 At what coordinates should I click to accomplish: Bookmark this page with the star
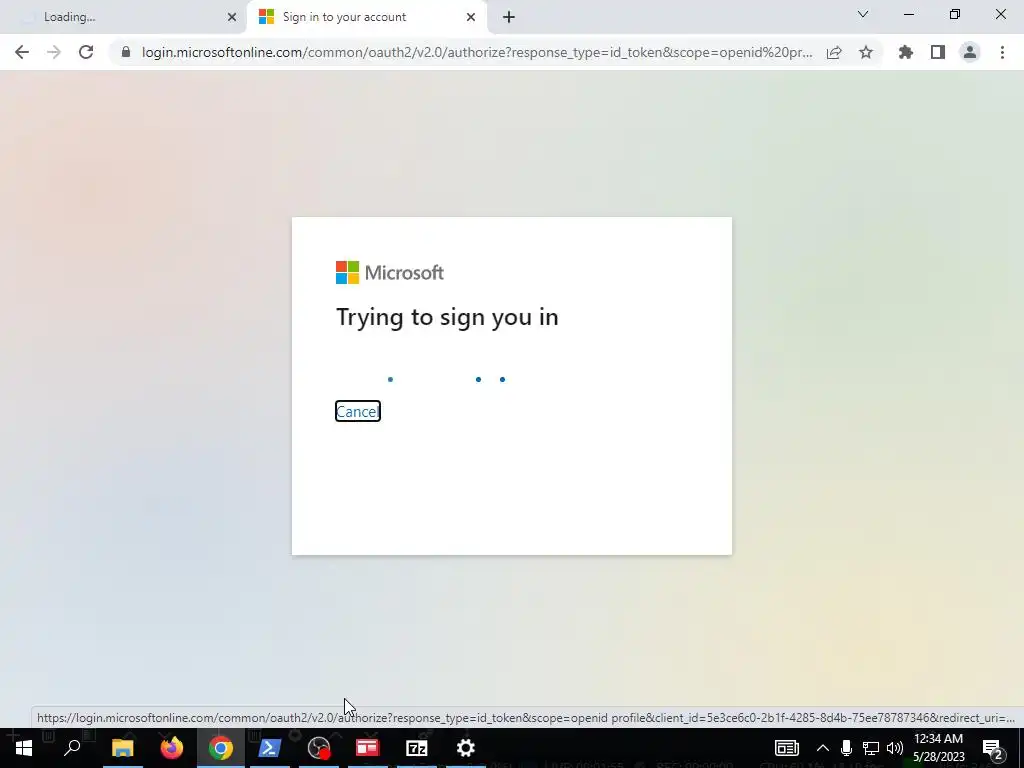pyautogui.click(x=866, y=52)
